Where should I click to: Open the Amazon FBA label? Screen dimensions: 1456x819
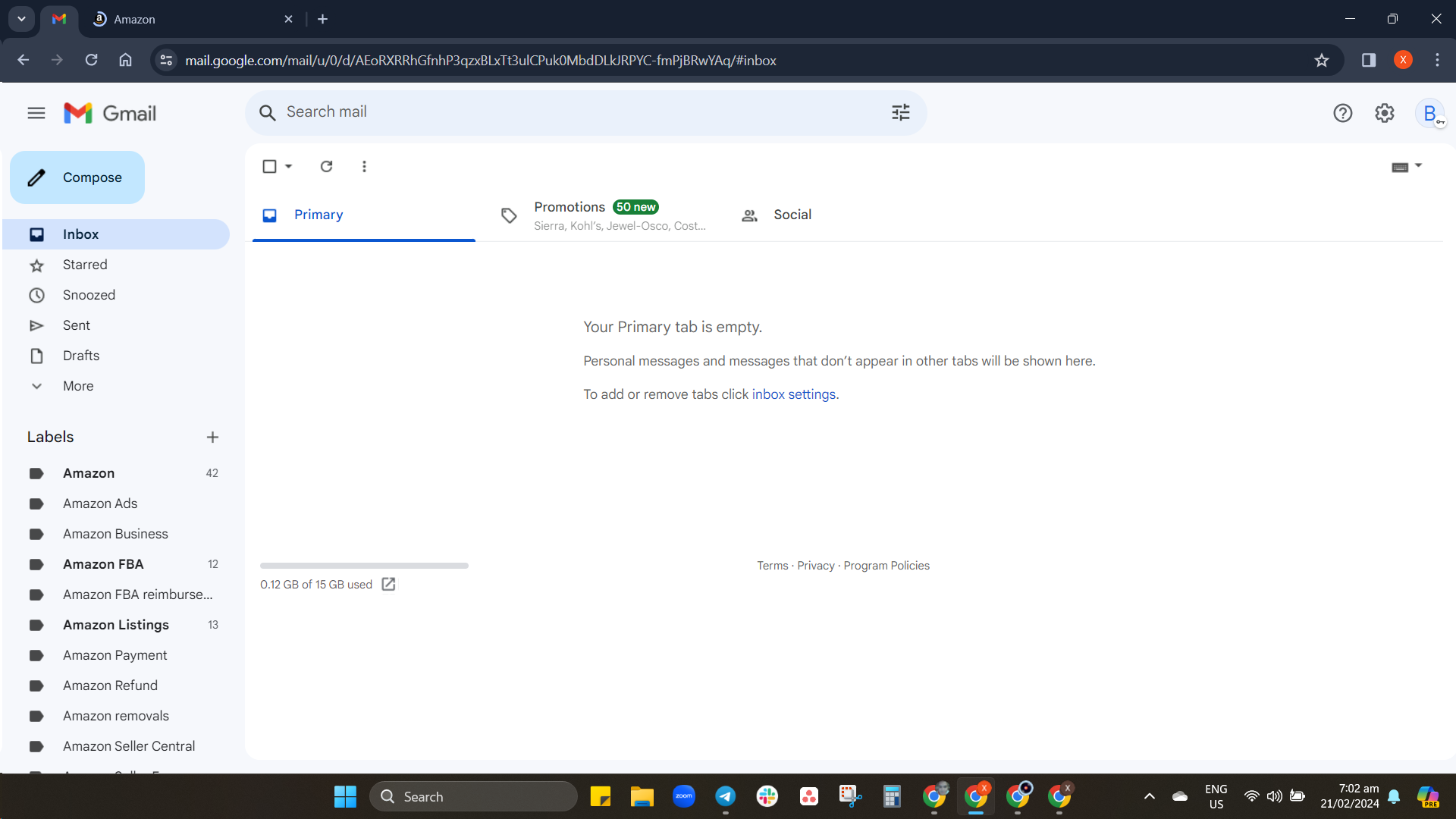(x=116, y=564)
